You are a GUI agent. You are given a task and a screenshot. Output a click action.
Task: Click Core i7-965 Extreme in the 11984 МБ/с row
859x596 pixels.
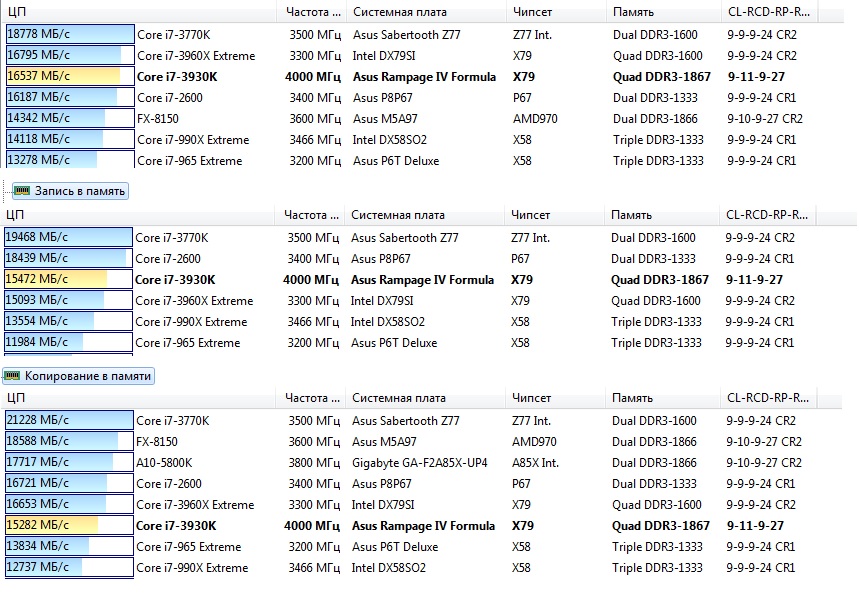click(x=187, y=343)
